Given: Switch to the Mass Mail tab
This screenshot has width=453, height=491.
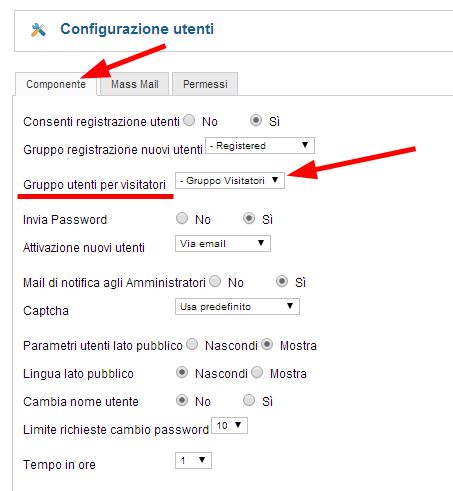Looking at the screenshot, I should tap(135, 84).
